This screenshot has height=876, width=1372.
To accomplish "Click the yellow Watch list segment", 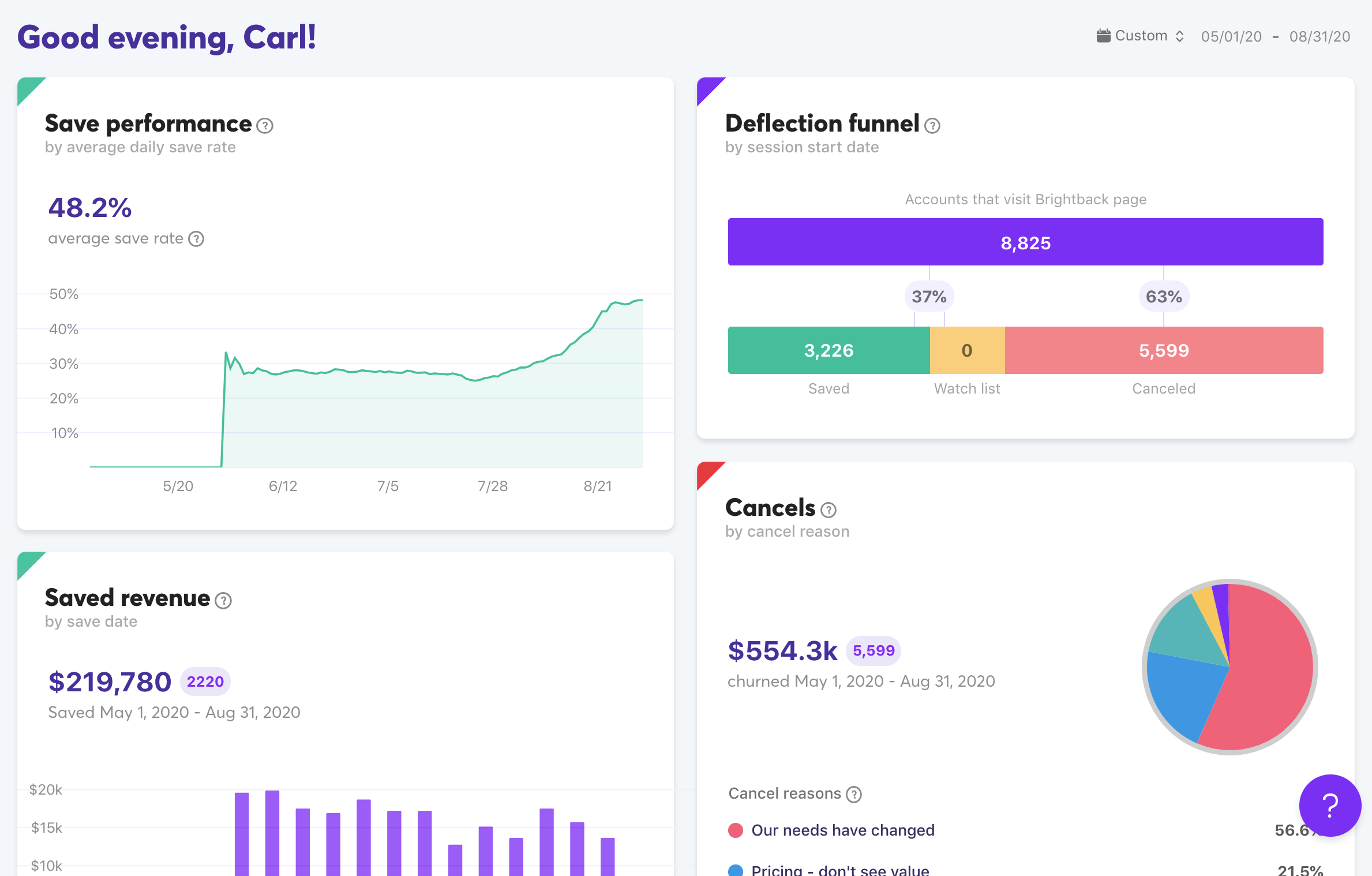I will (967, 350).
